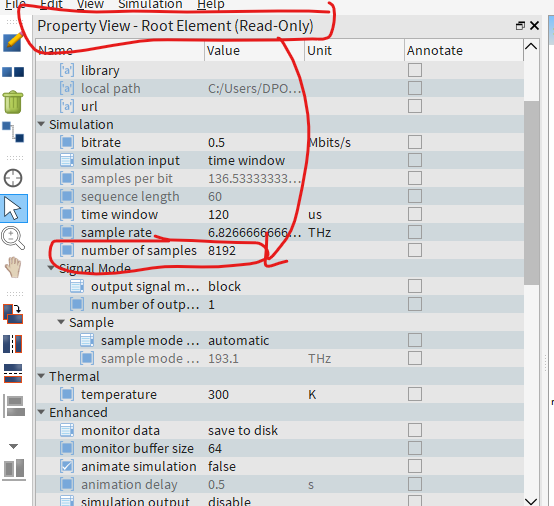Open the Help menu
This screenshot has height=506, width=554.
(x=211, y=5)
